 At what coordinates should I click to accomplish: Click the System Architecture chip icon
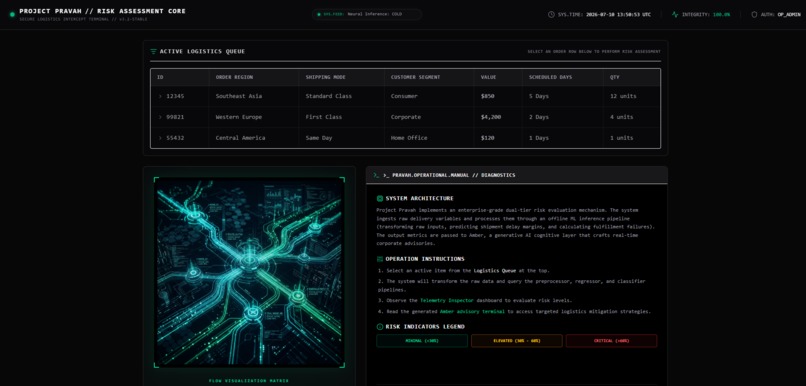coord(380,198)
